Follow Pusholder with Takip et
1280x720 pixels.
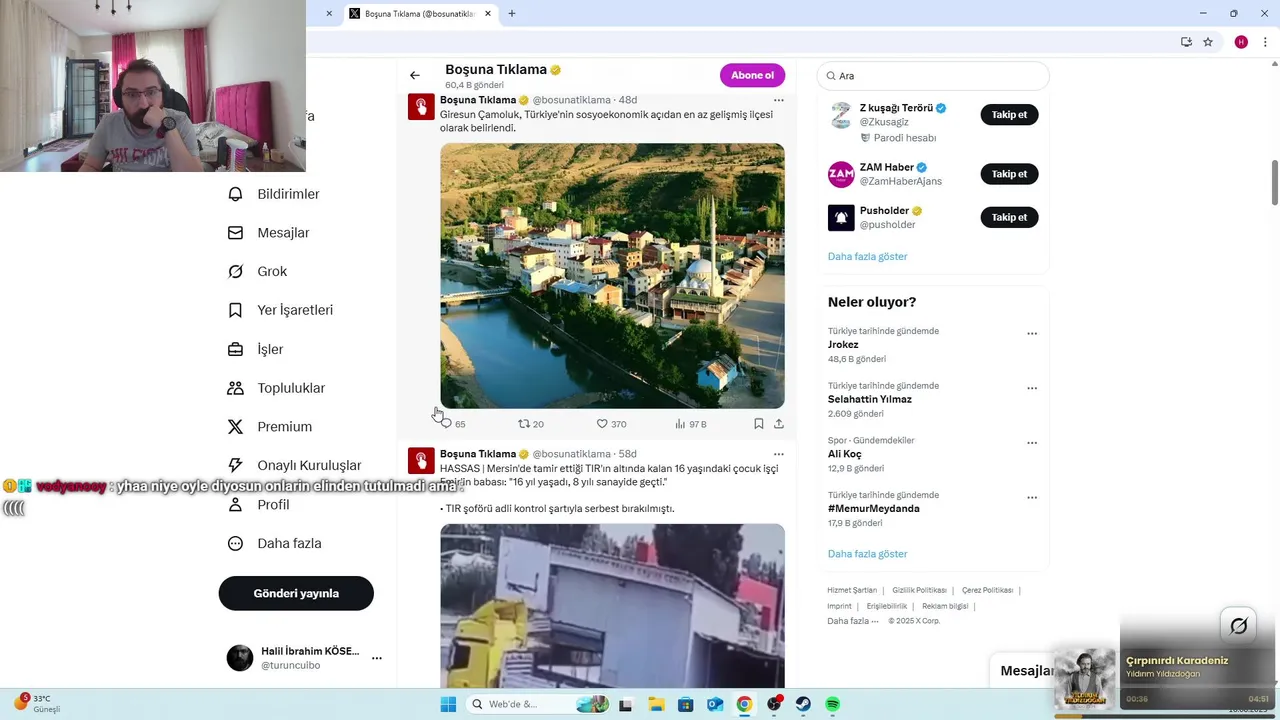click(1009, 217)
